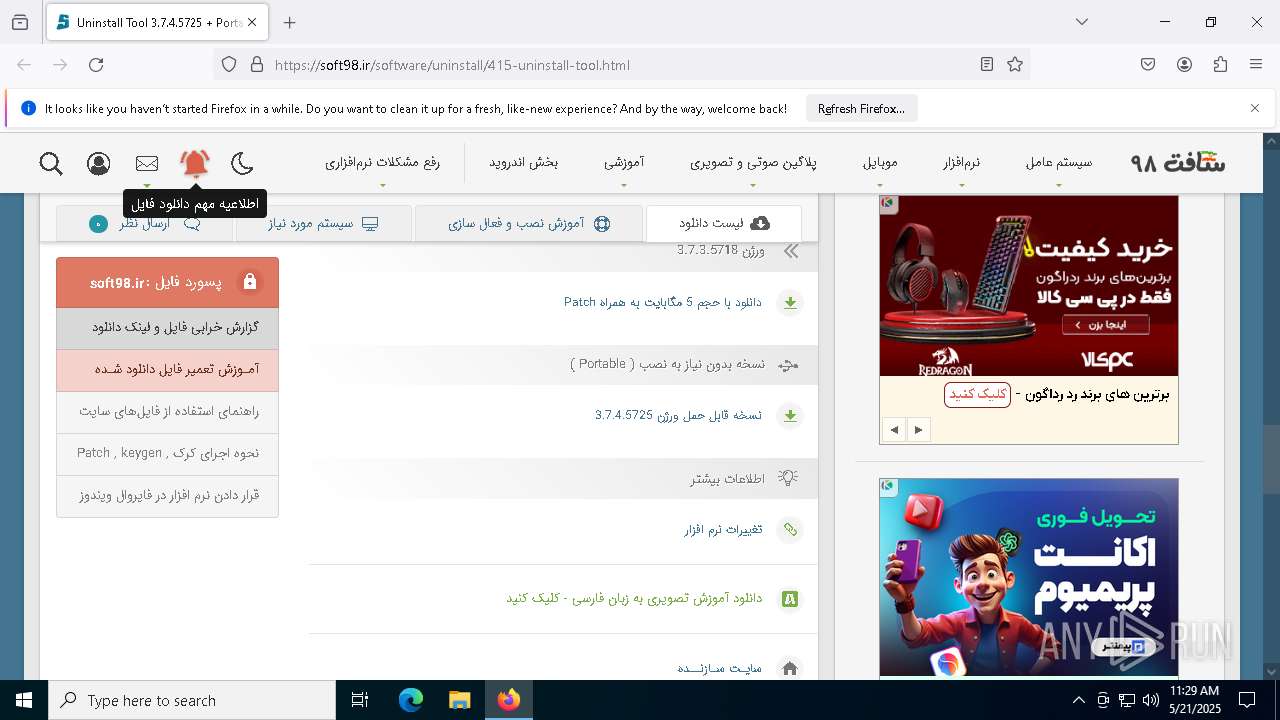Download the 5 MB version with Patch
This screenshot has height=720, width=1280.
[x=662, y=302]
